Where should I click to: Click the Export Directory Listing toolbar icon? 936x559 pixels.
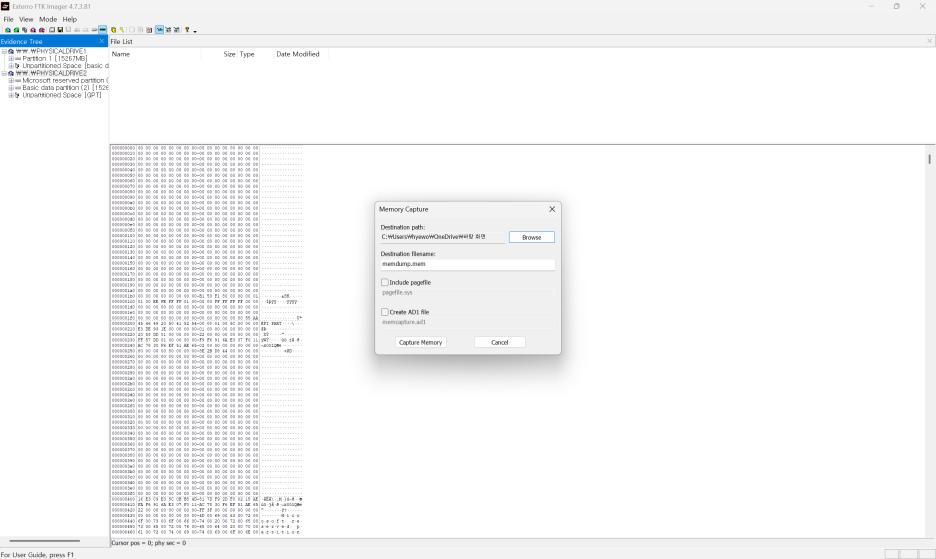click(x=149, y=30)
